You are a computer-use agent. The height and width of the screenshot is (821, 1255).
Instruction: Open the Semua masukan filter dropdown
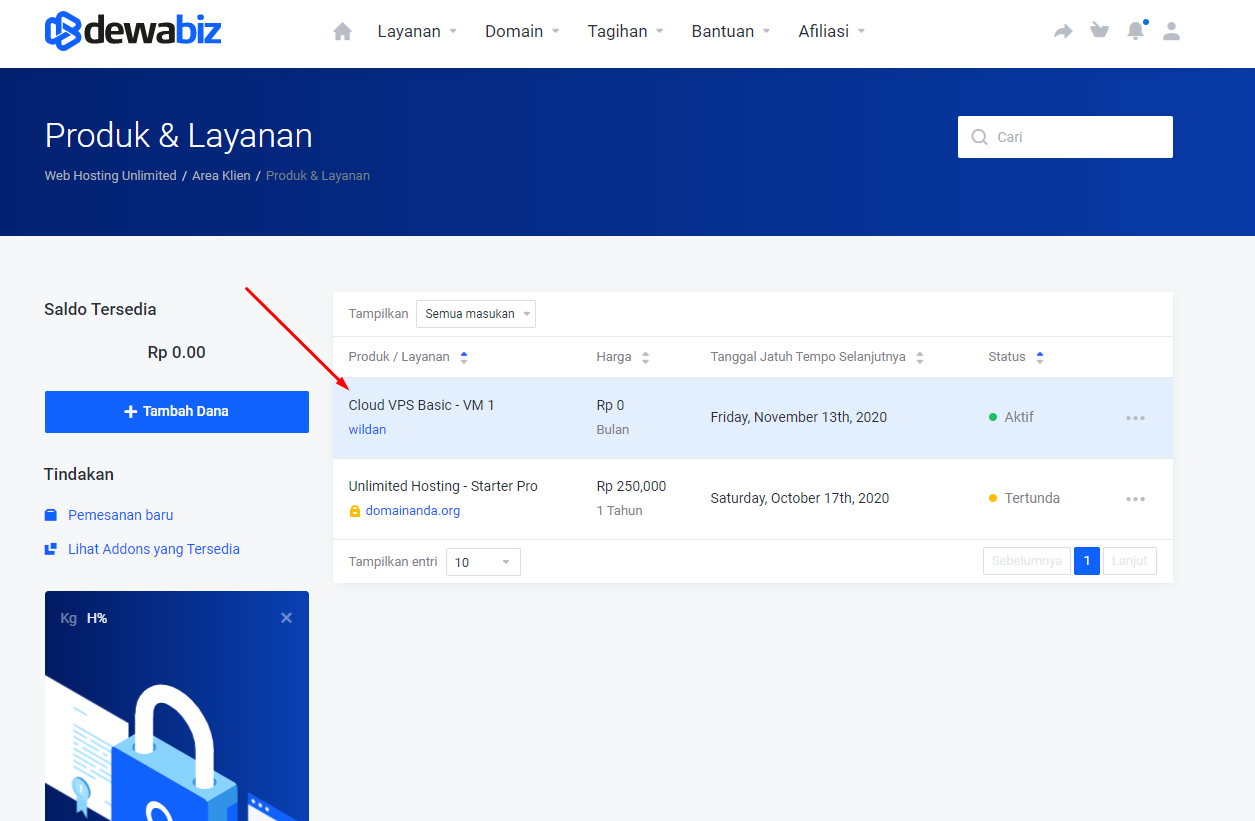[476, 314]
